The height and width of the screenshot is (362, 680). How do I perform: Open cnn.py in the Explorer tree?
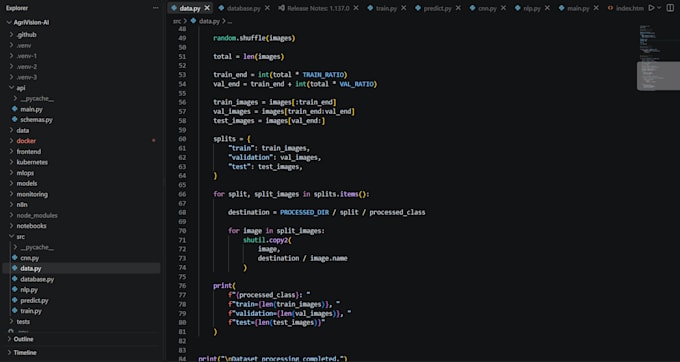click(x=29, y=258)
